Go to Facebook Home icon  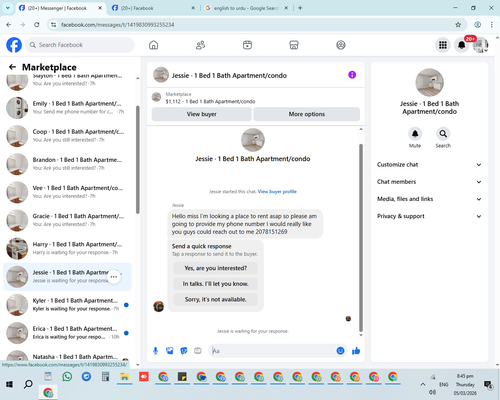(153, 45)
